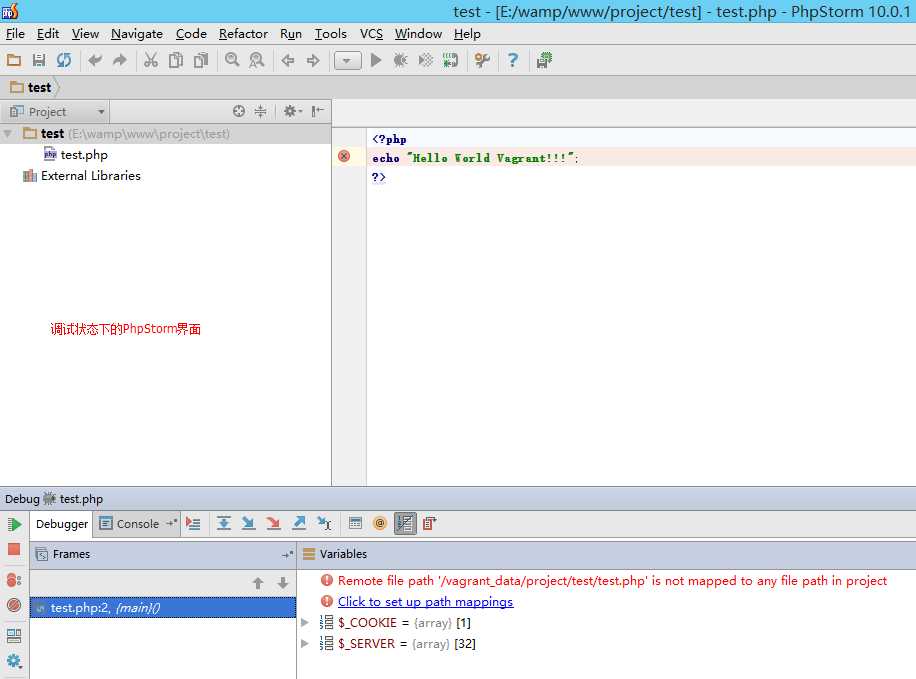Open Settings with the wrench icon
This screenshot has width=916, height=679.
pyautogui.click(x=482, y=60)
